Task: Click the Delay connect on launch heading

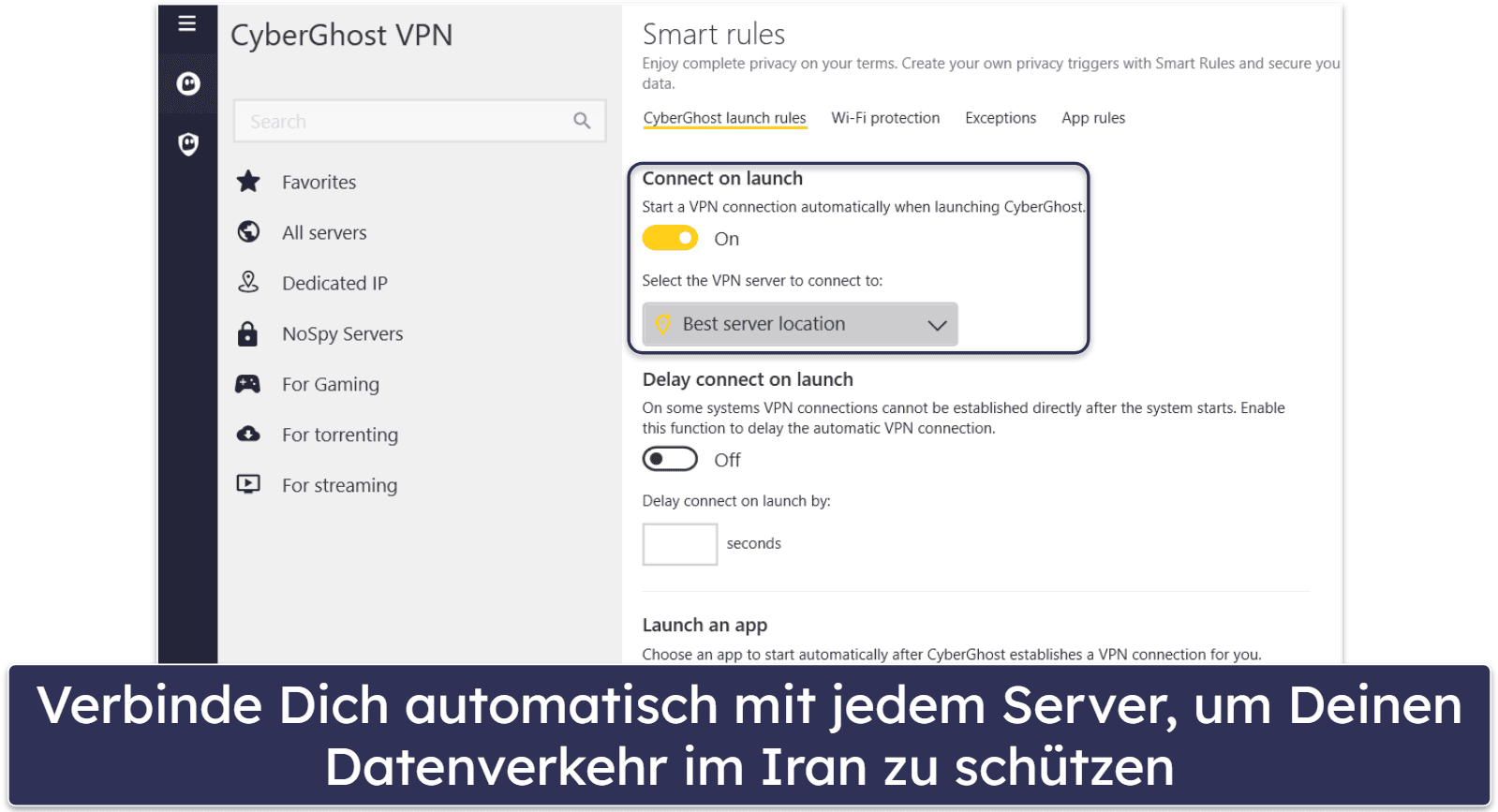Action: 748,379
